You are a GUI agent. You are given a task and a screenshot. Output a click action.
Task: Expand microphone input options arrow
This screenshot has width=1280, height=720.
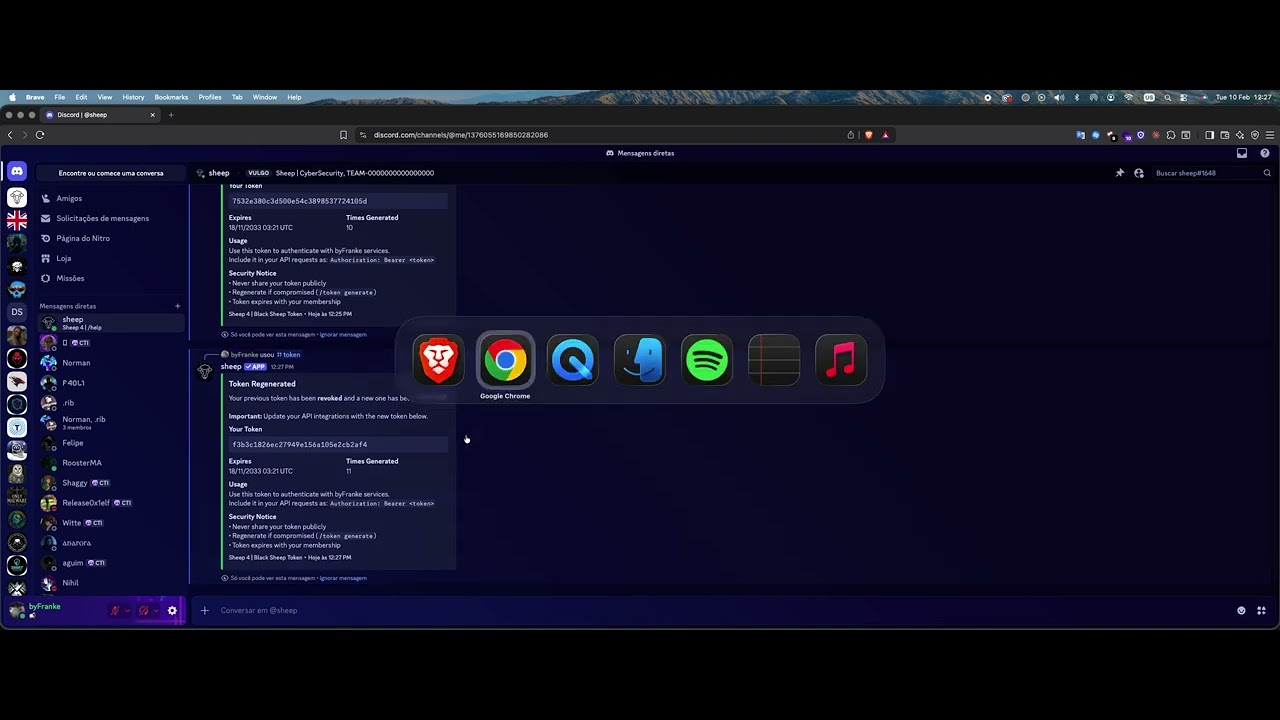[x=127, y=610]
